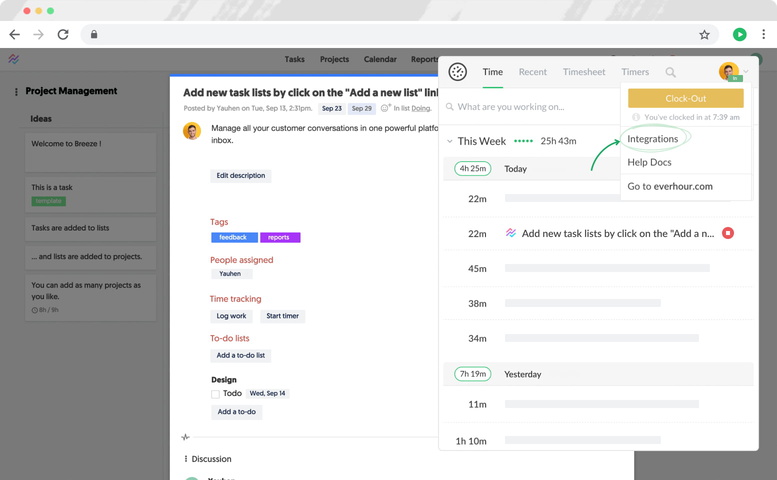Bookmark the page with the star icon
The width and height of the screenshot is (777, 480).
pos(704,35)
